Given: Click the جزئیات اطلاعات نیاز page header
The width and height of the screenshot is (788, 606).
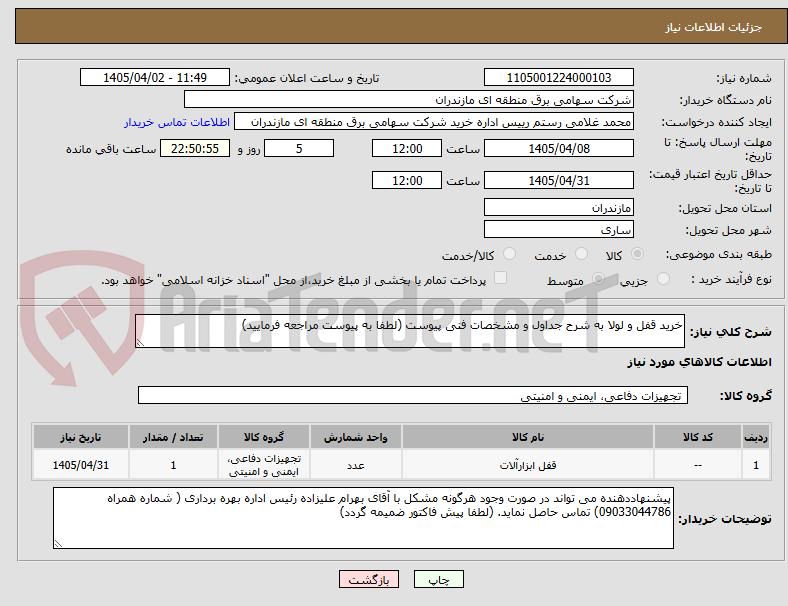Looking at the screenshot, I should (714, 27).
